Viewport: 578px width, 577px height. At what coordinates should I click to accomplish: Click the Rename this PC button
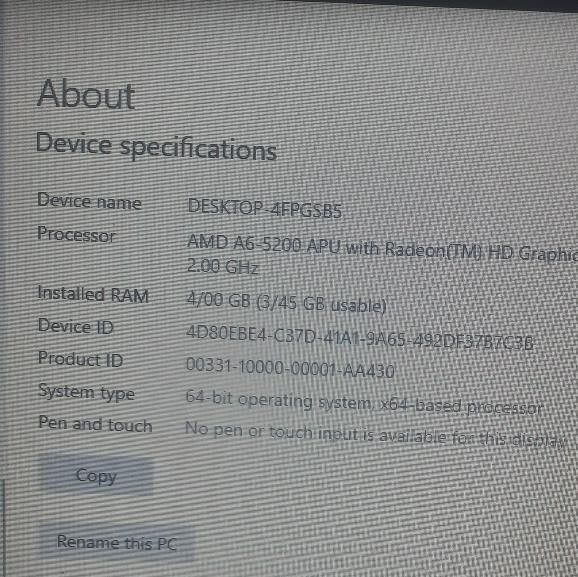click(x=117, y=543)
